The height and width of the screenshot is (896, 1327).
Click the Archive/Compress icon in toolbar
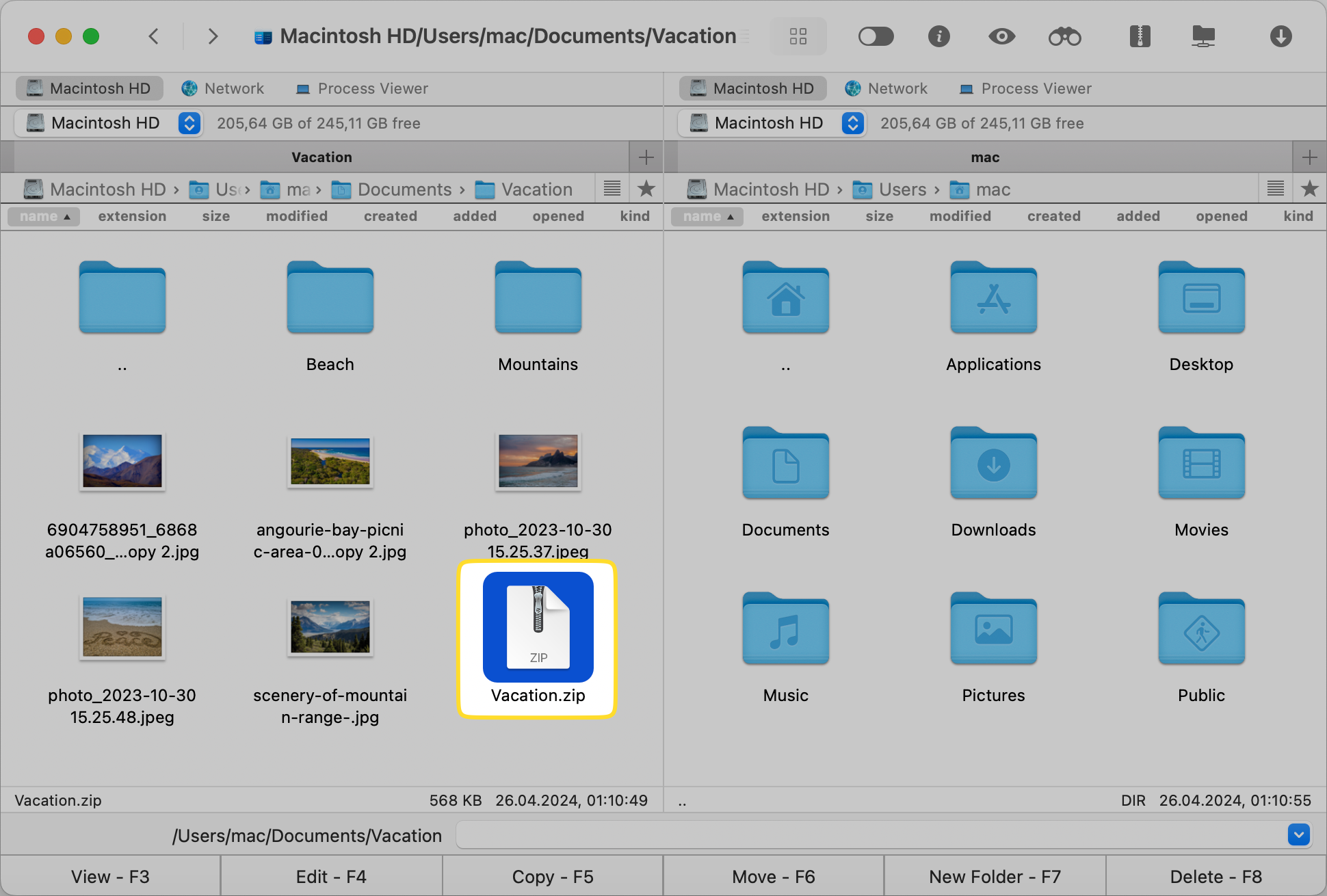click(x=1140, y=36)
